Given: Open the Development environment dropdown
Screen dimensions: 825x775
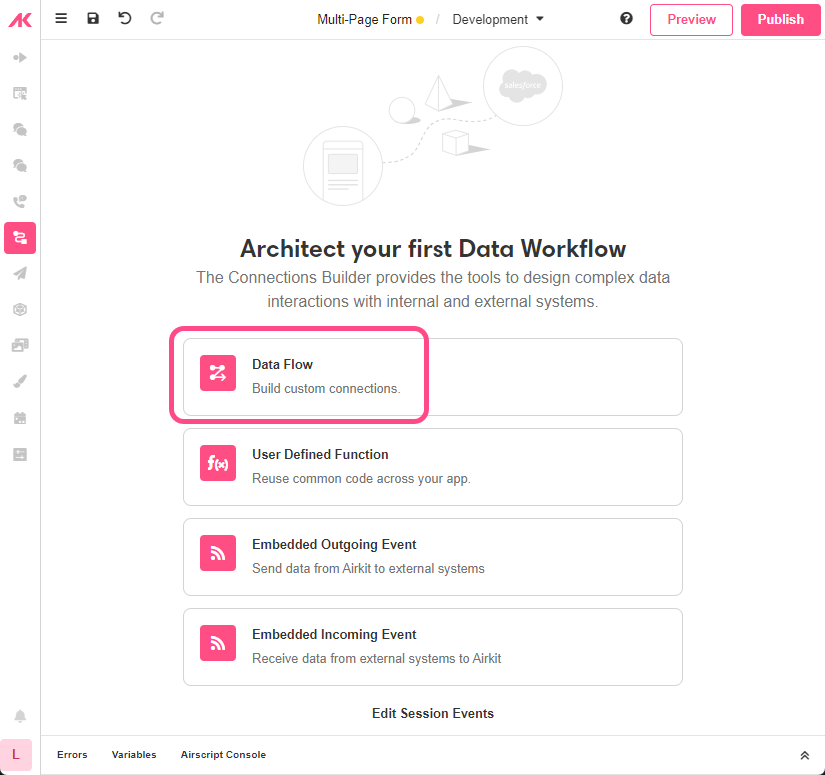Looking at the screenshot, I should coord(498,19).
